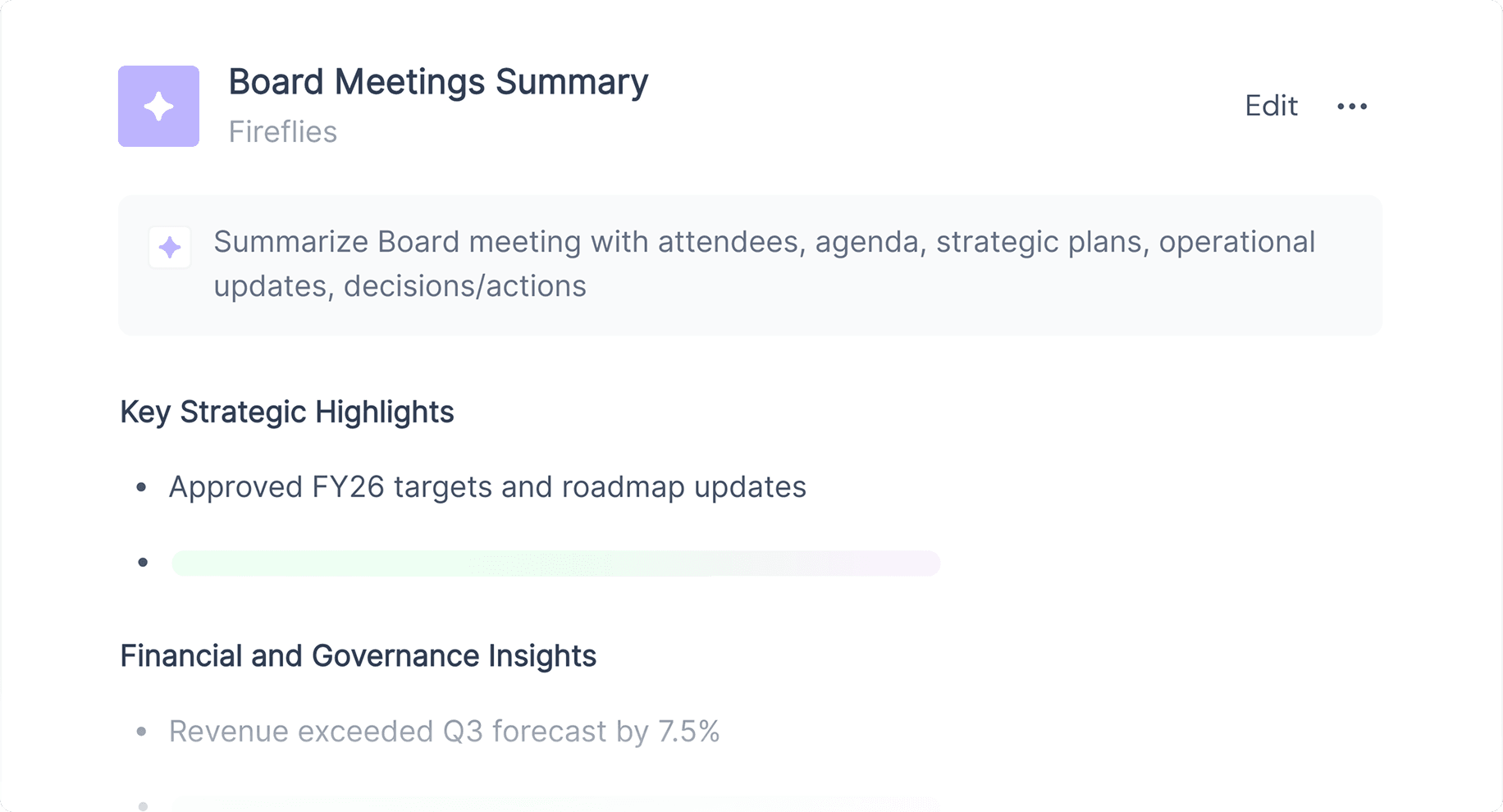Viewport: 1503px width, 812px height.
Task: Click the 7.5% figure in revenue line
Action: click(x=688, y=731)
